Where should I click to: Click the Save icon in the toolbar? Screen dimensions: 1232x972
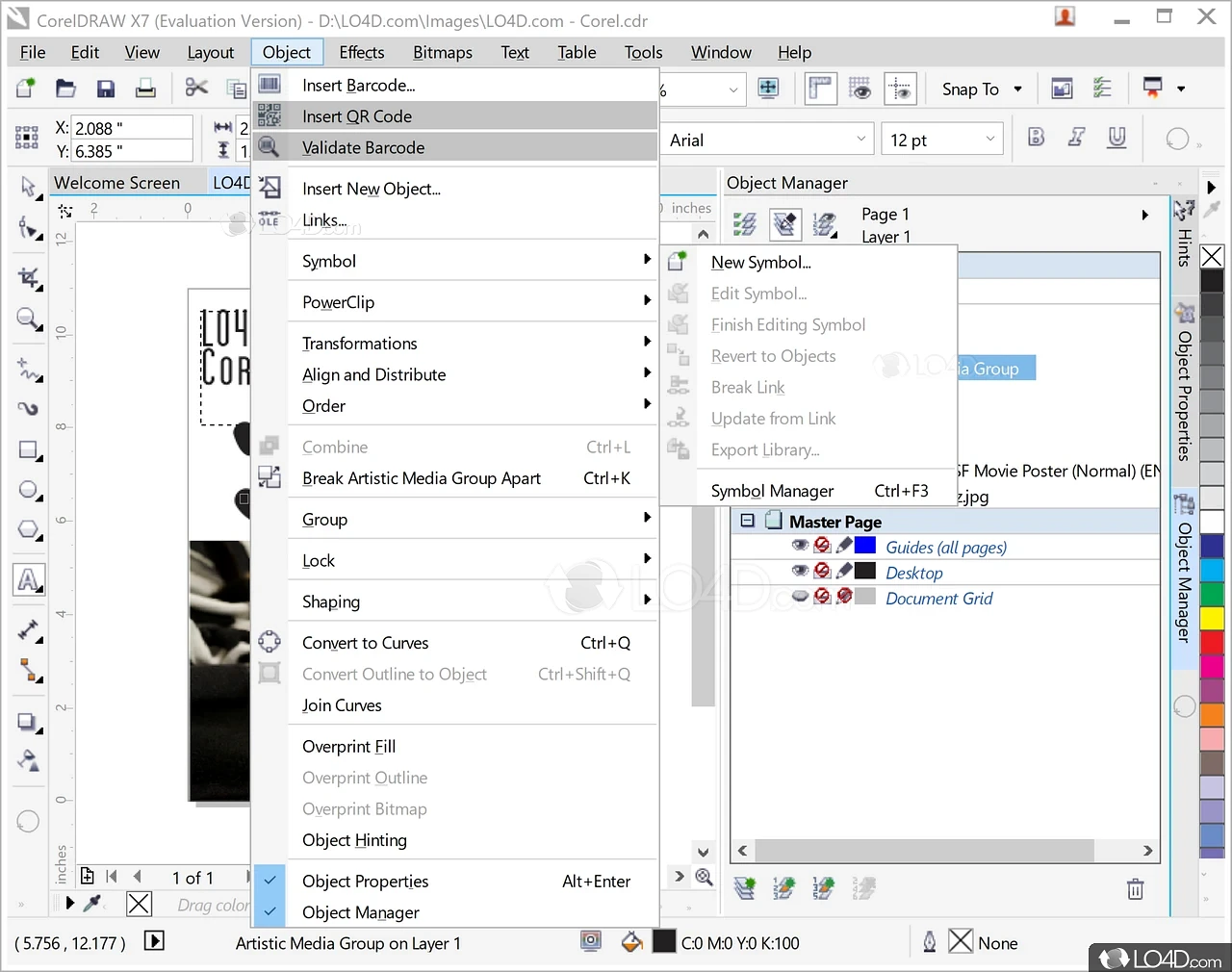pos(106,90)
